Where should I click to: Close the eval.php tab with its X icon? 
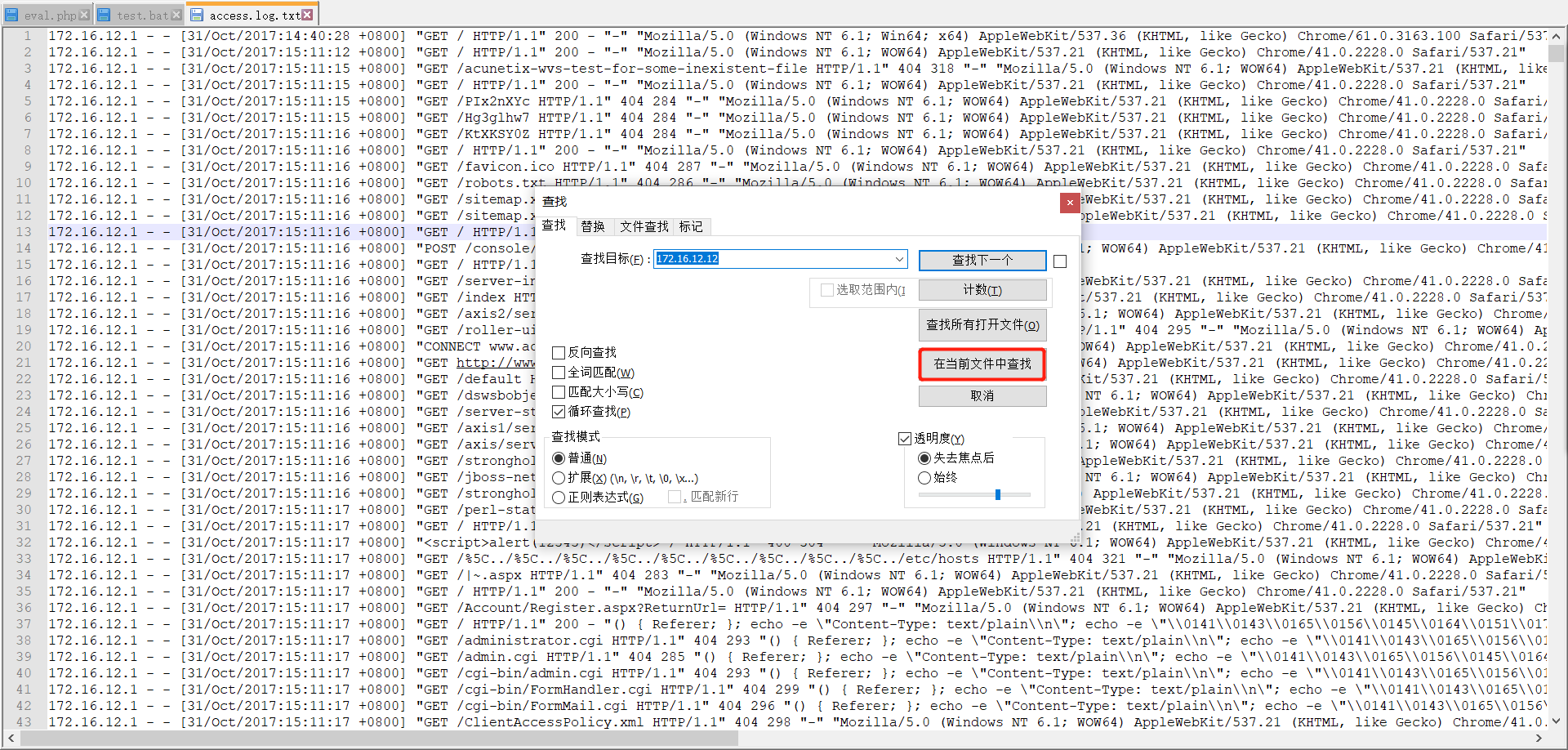pyautogui.click(x=84, y=15)
